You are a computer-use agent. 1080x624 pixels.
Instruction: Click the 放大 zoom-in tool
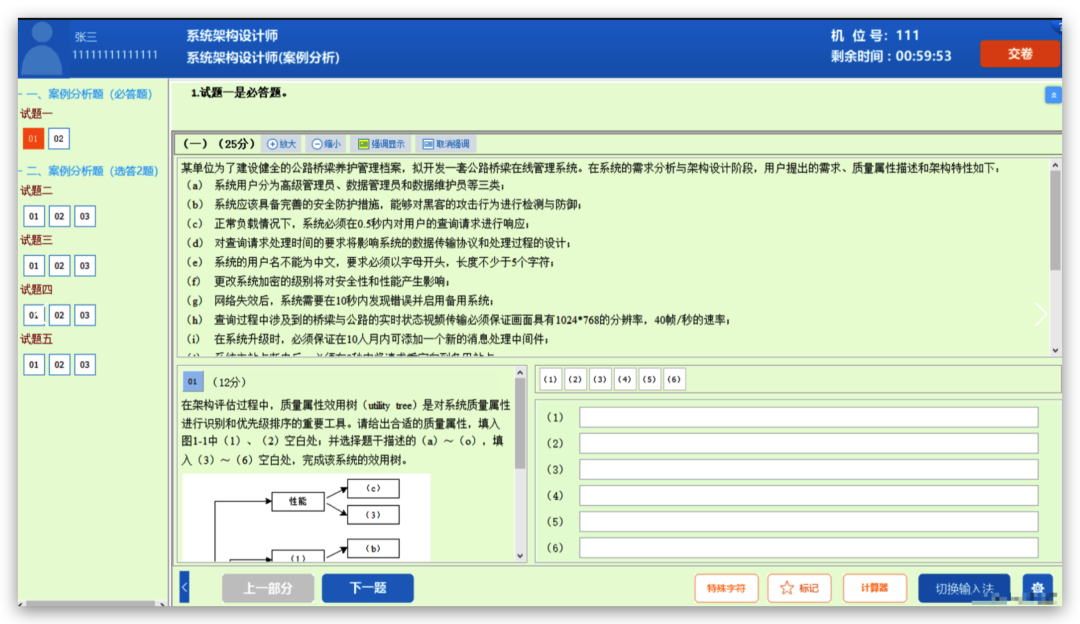coord(282,144)
